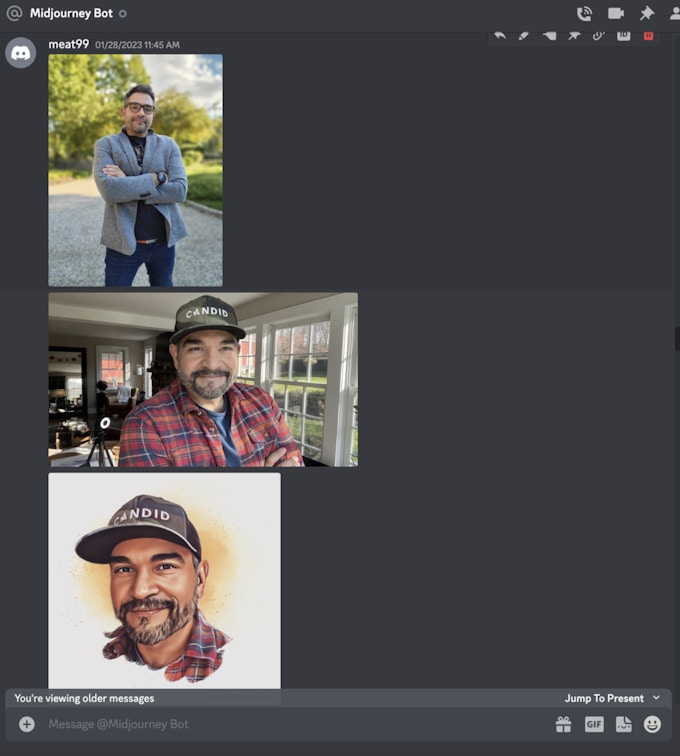Open the sticker picker
Image resolution: width=680 pixels, height=756 pixels.
pyautogui.click(x=623, y=724)
